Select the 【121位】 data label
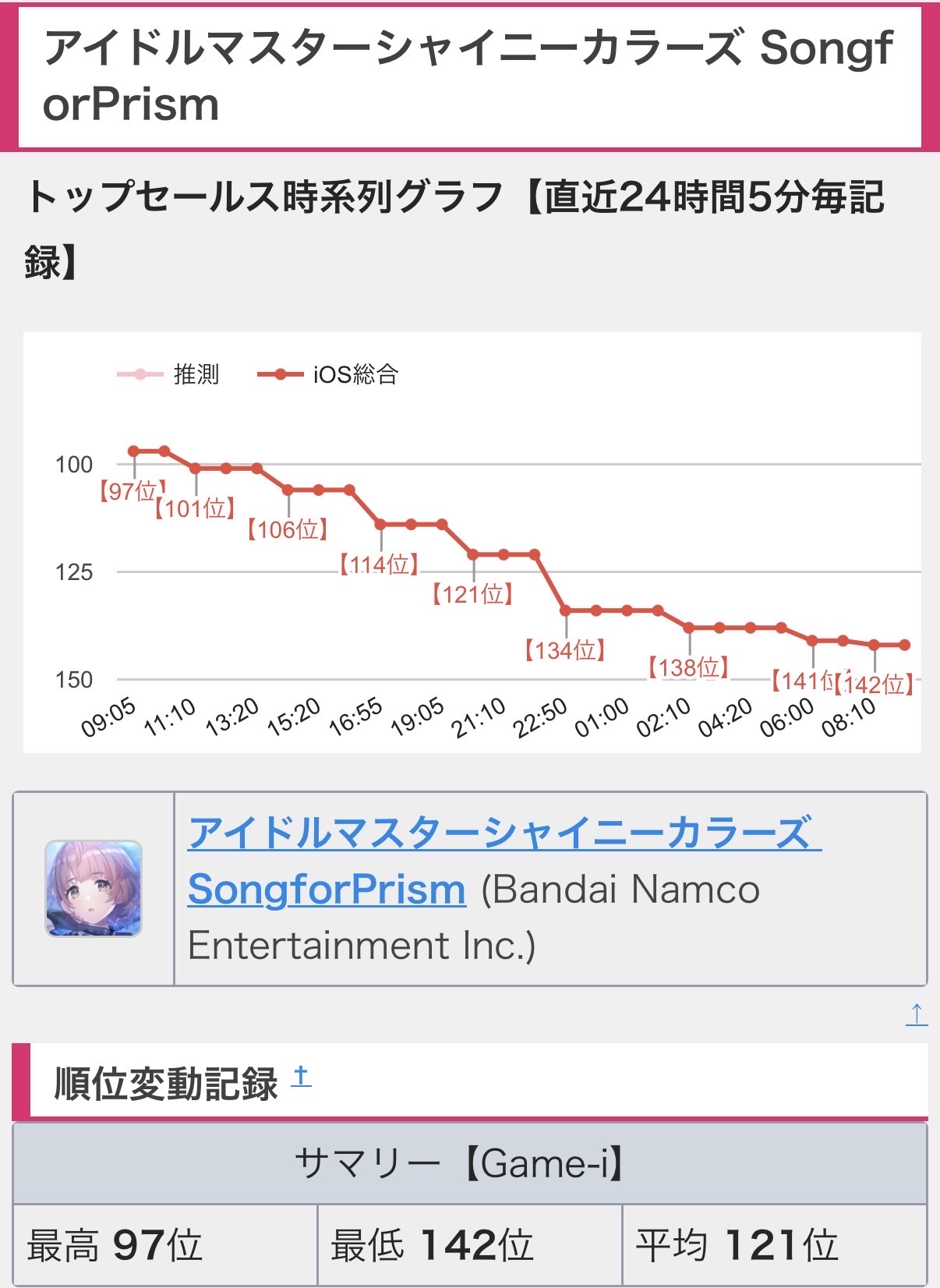Screen dimensions: 940x1288 coord(472,594)
